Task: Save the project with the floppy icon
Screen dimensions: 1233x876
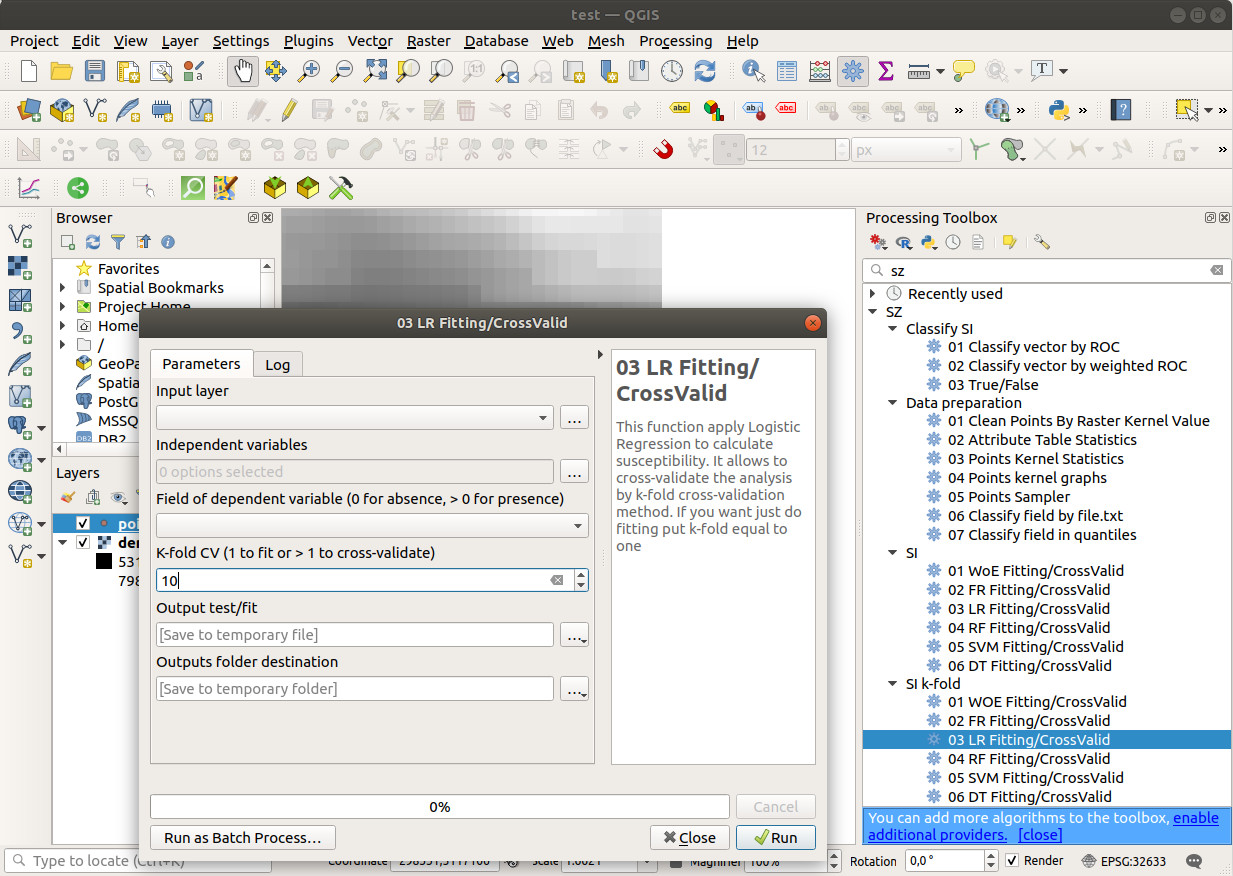Action: pos(94,71)
